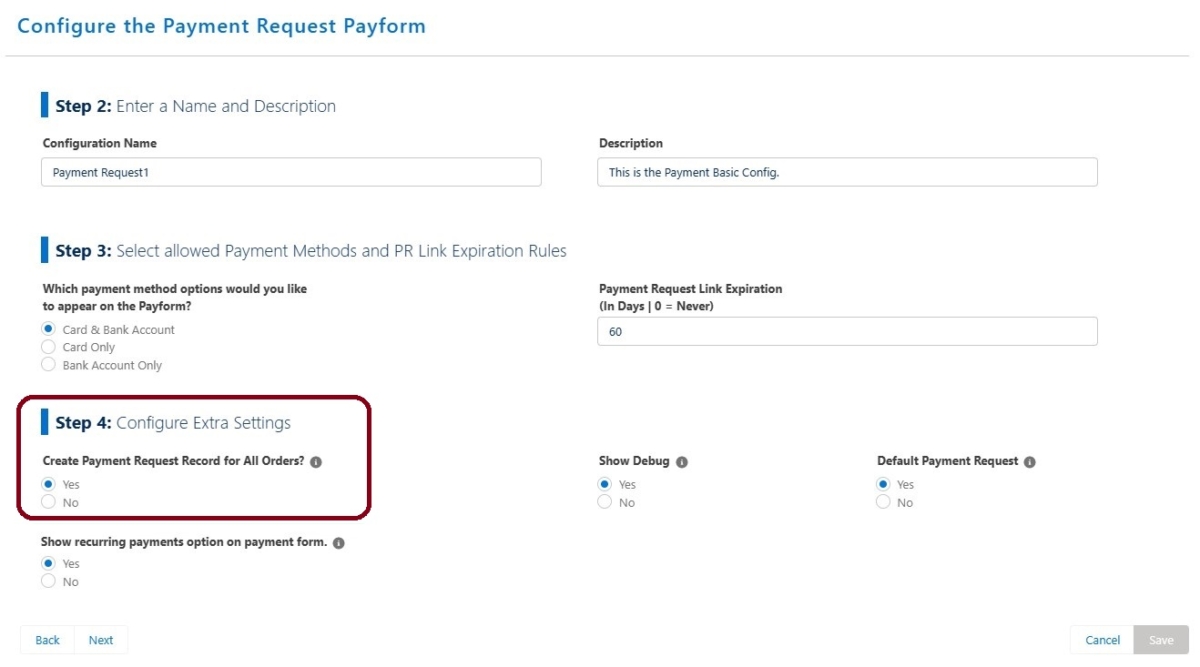This screenshot has height=667, width=1200.
Task: Select the Bank Account Only payment method
Action: (48, 364)
